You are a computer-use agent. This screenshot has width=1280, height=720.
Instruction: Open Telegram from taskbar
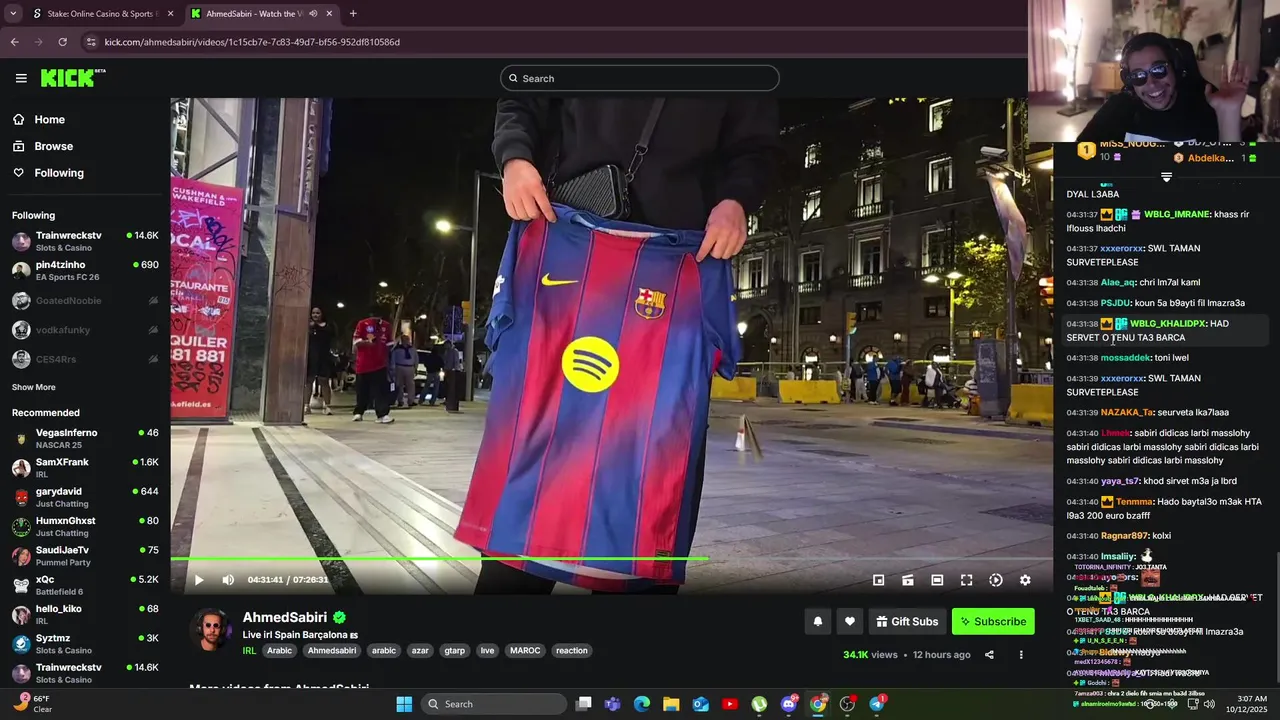tap(877, 704)
